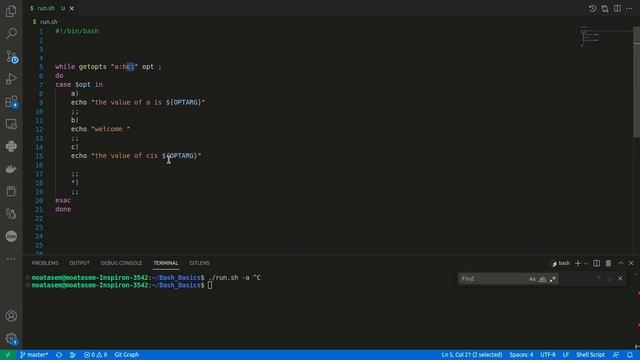Change indentation via Spaces: 4

521,355
